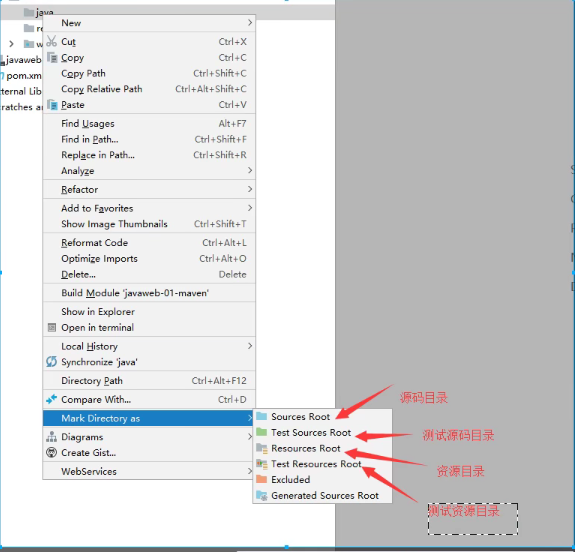Expand the Analyze submenu arrow

pos(250,170)
